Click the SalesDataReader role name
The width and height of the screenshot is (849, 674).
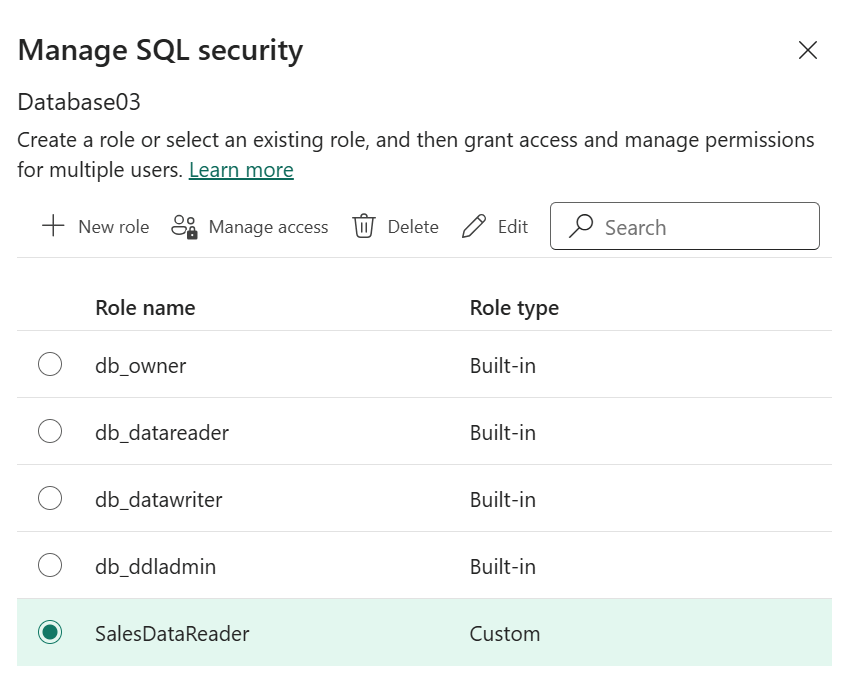click(x=172, y=634)
